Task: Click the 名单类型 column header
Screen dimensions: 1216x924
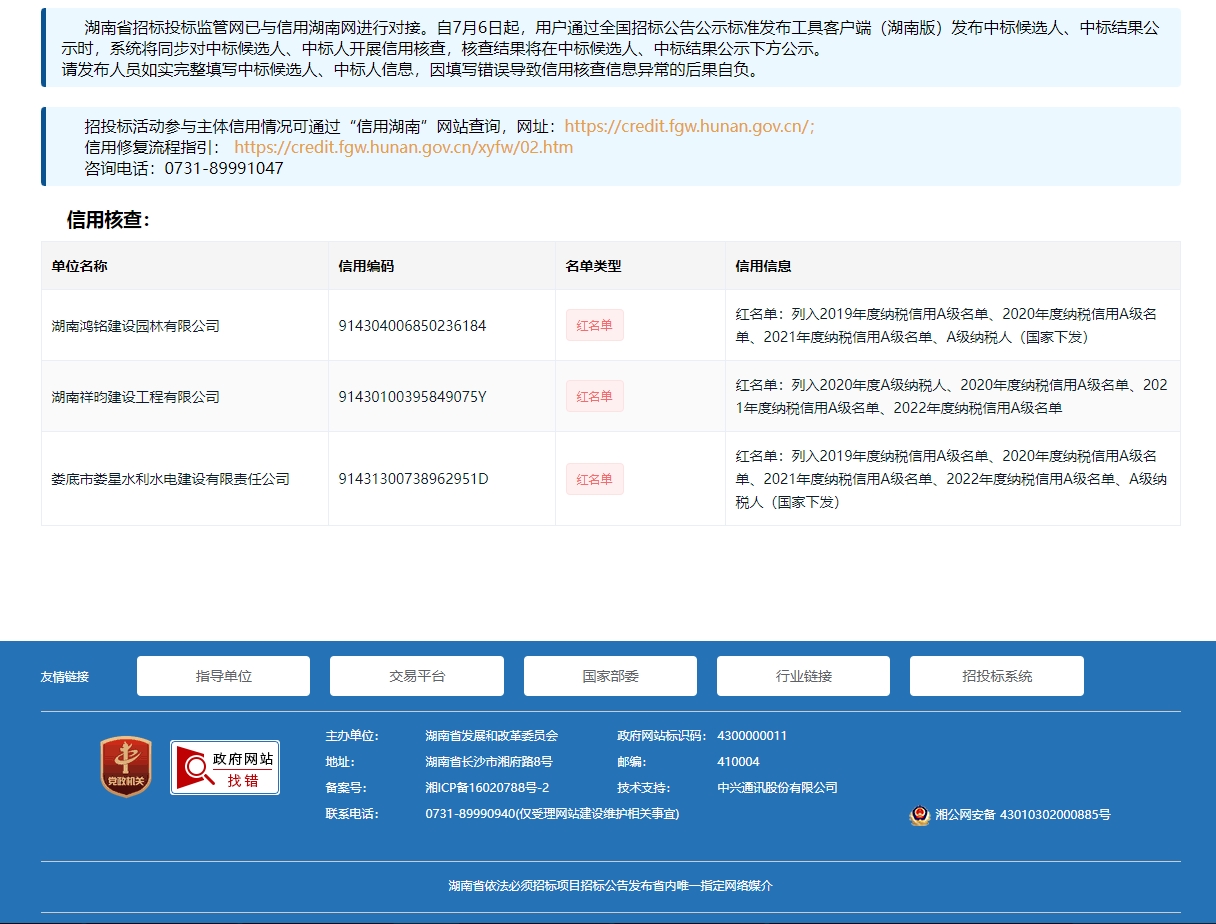Action: 593,266
